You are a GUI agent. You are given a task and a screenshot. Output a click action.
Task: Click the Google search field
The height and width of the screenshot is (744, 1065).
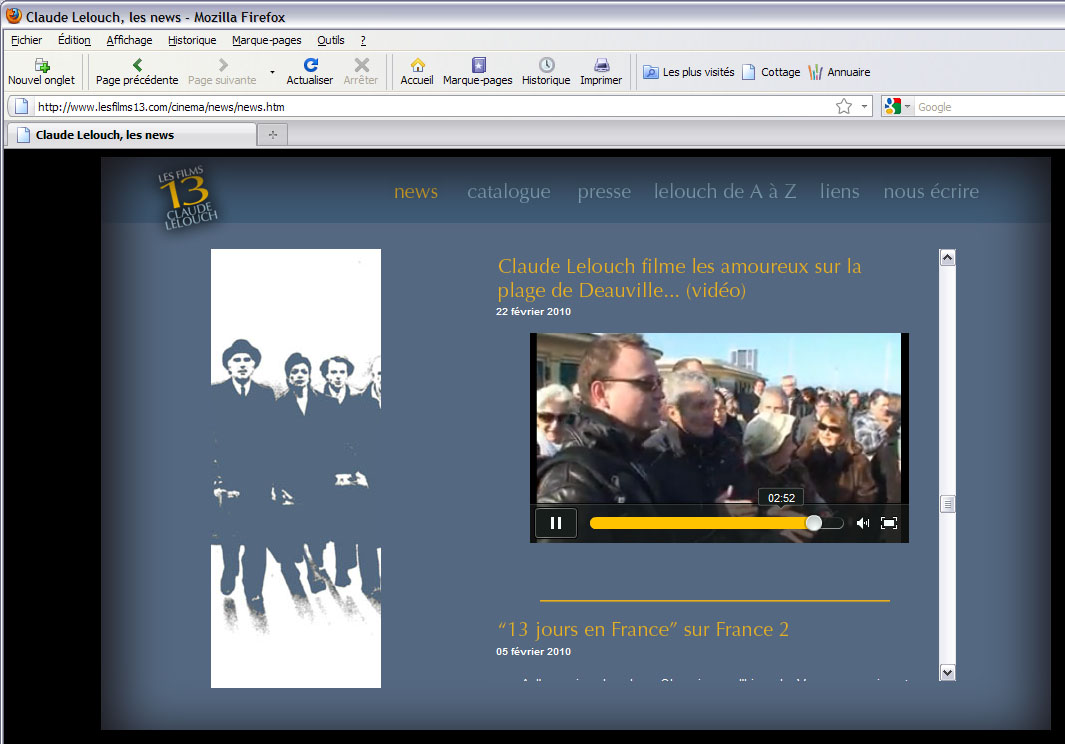(989, 107)
